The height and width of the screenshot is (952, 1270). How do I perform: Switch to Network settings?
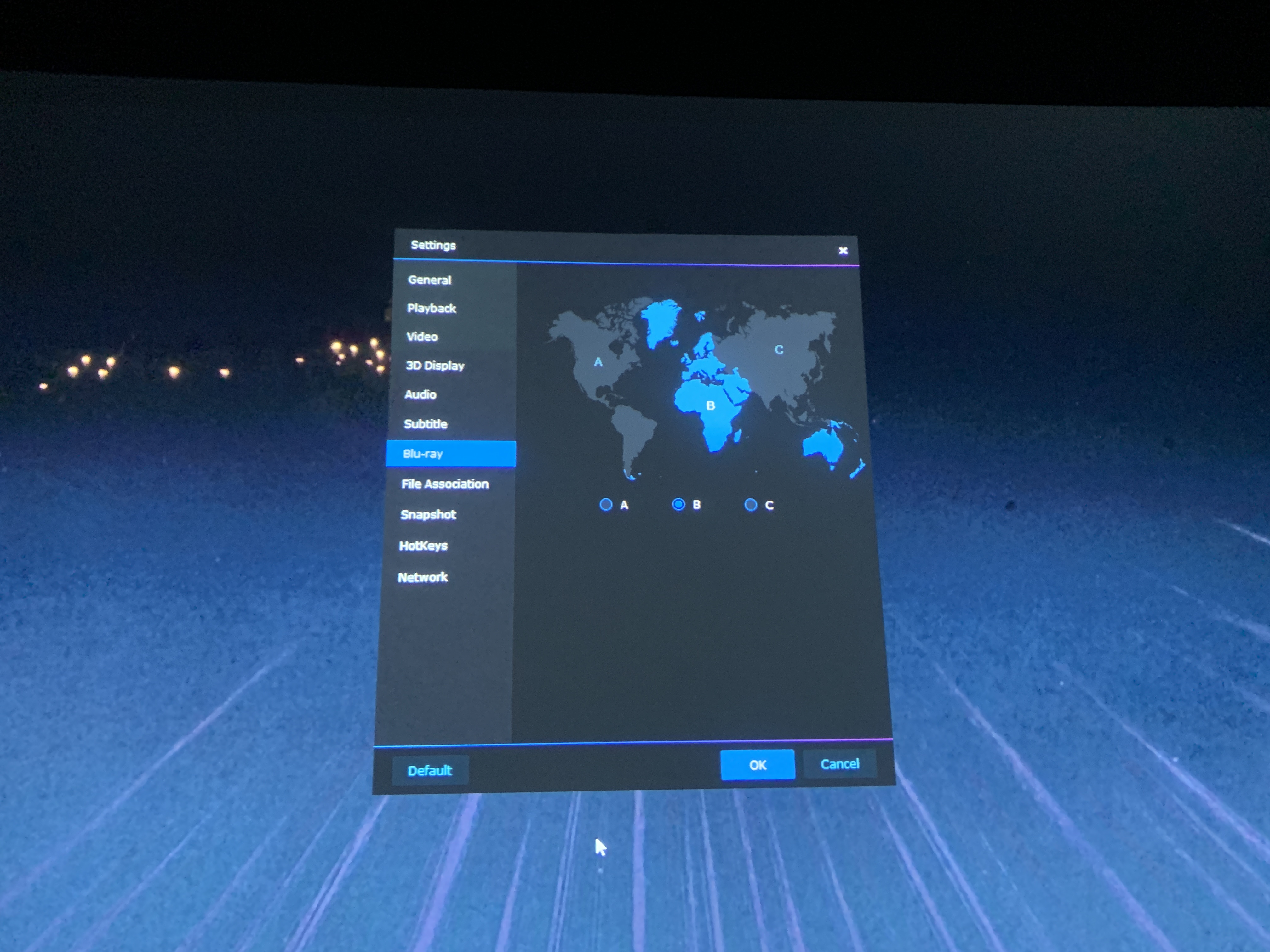tap(423, 577)
